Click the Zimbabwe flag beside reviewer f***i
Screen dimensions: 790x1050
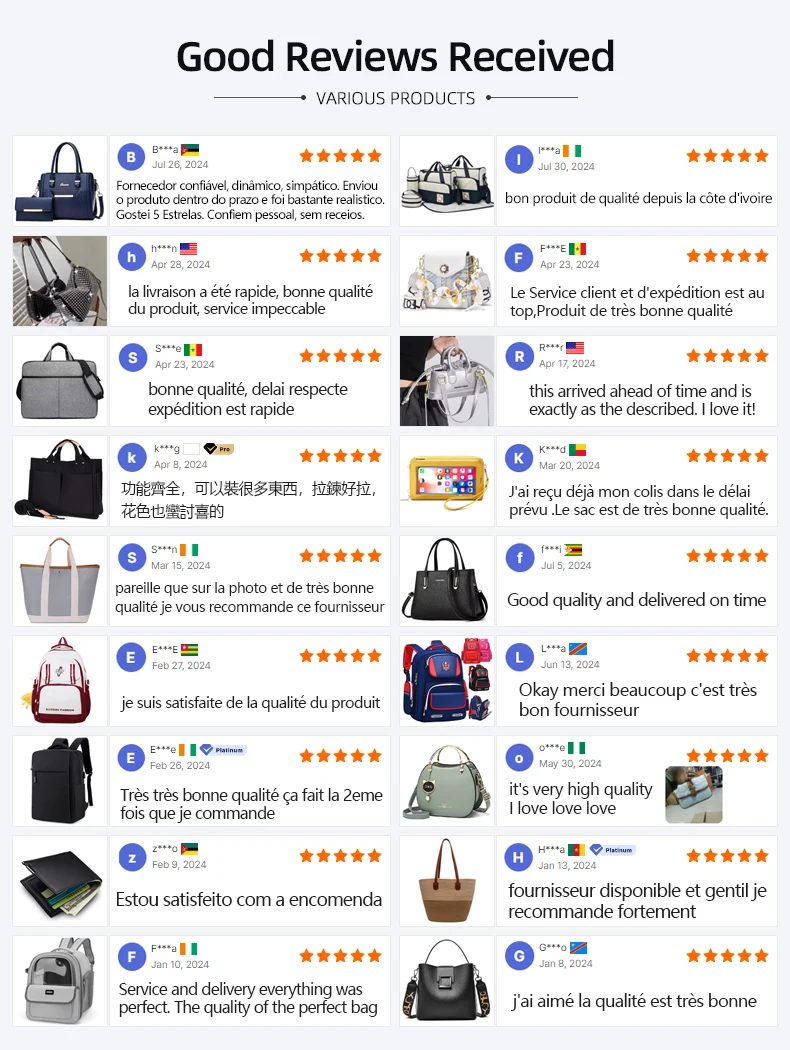click(574, 550)
